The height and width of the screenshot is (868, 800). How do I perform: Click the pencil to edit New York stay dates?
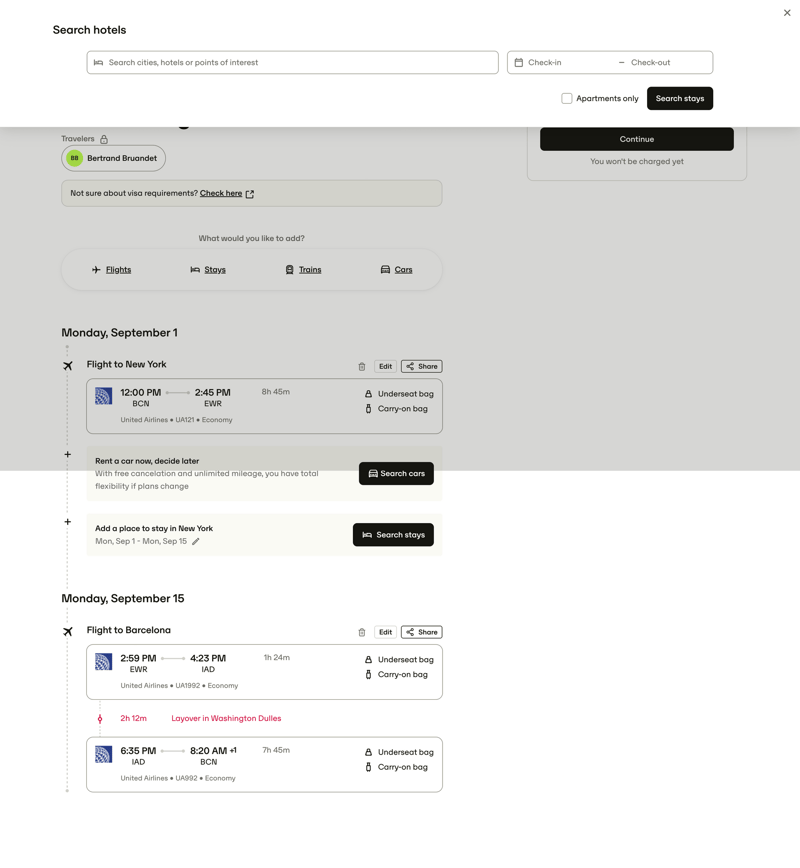click(x=196, y=540)
